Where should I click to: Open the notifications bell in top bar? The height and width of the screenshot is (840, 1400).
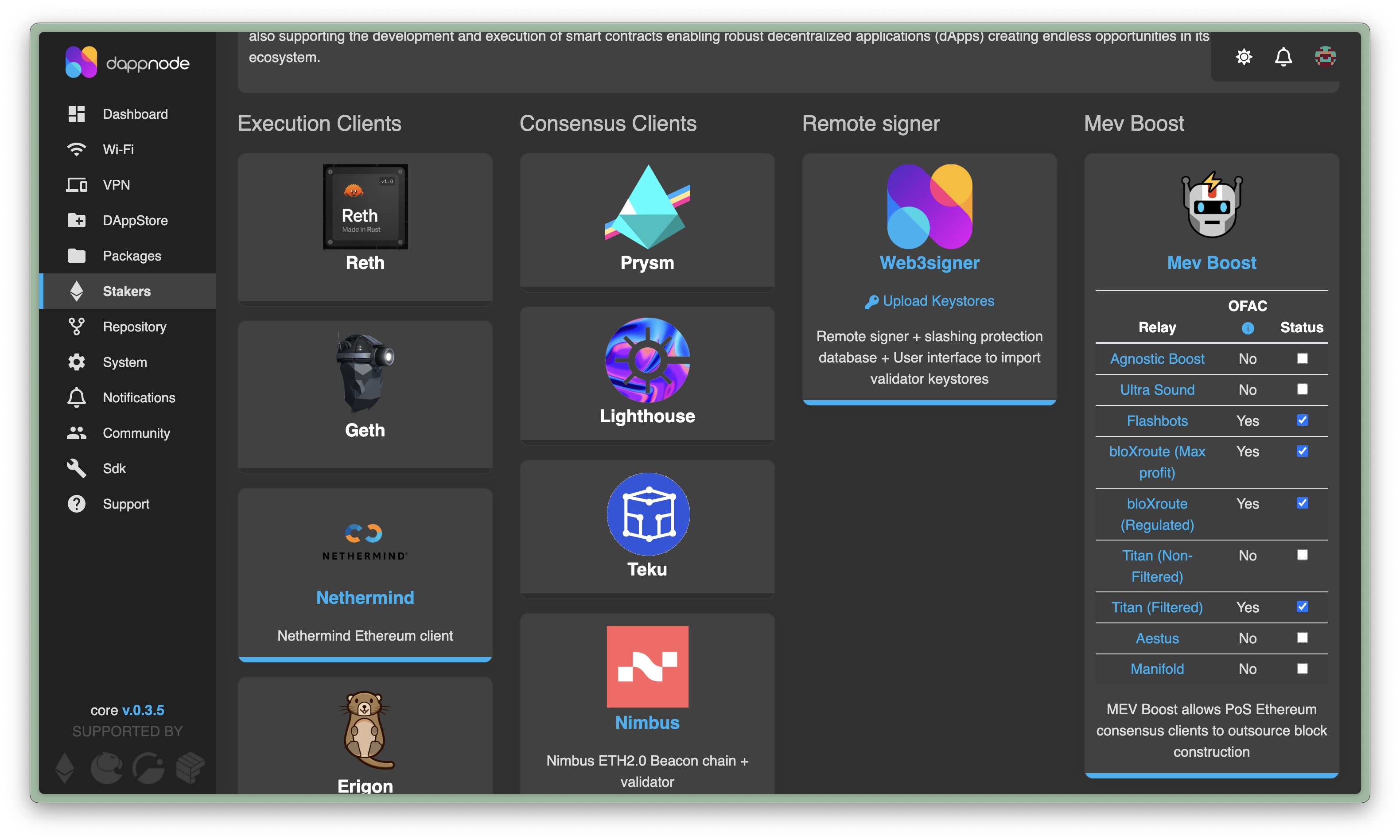click(1283, 57)
